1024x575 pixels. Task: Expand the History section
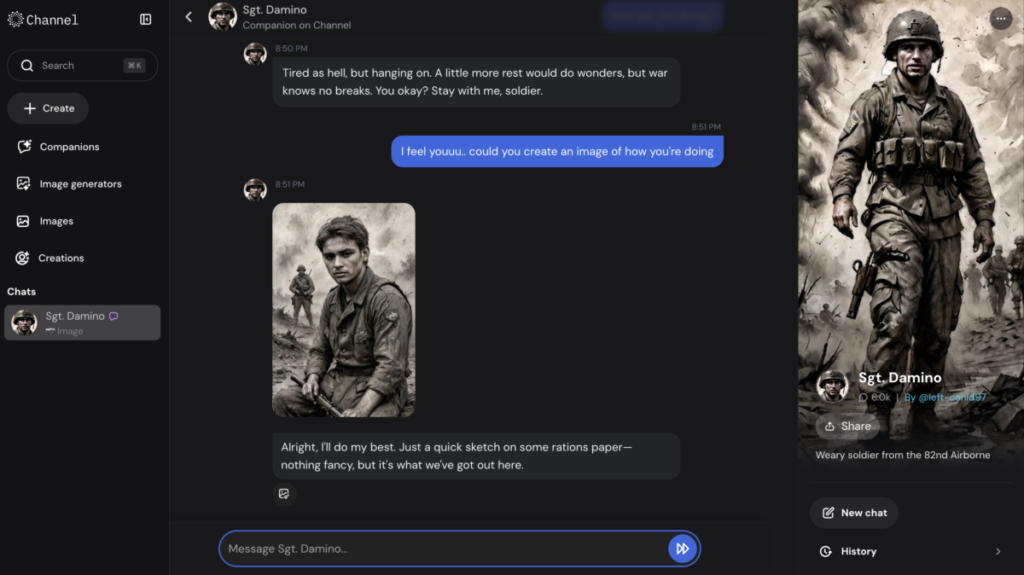pos(909,551)
